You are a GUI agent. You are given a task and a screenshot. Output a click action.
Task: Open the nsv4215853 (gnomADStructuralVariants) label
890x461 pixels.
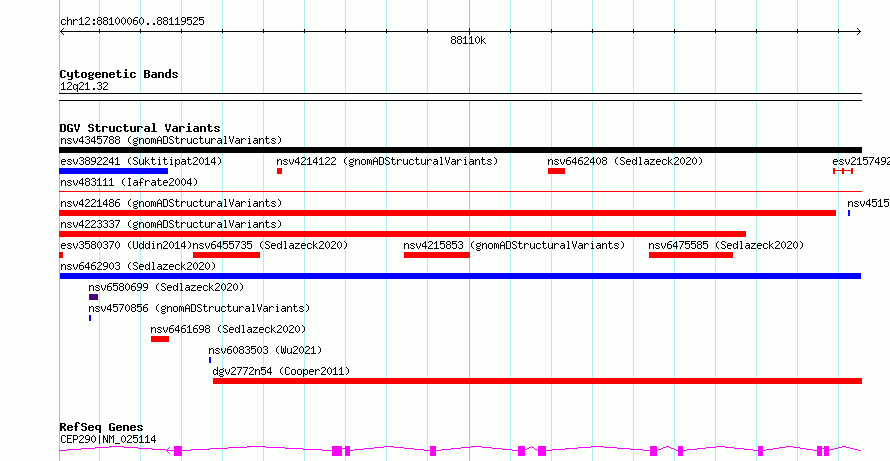(514, 245)
